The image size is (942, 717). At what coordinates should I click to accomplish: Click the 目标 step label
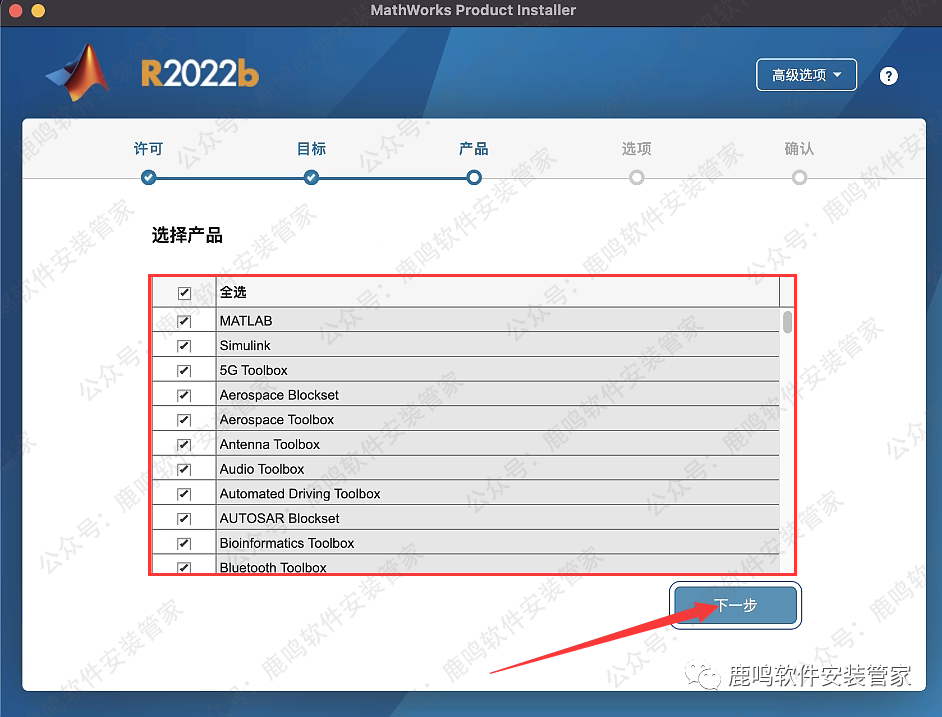(311, 149)
